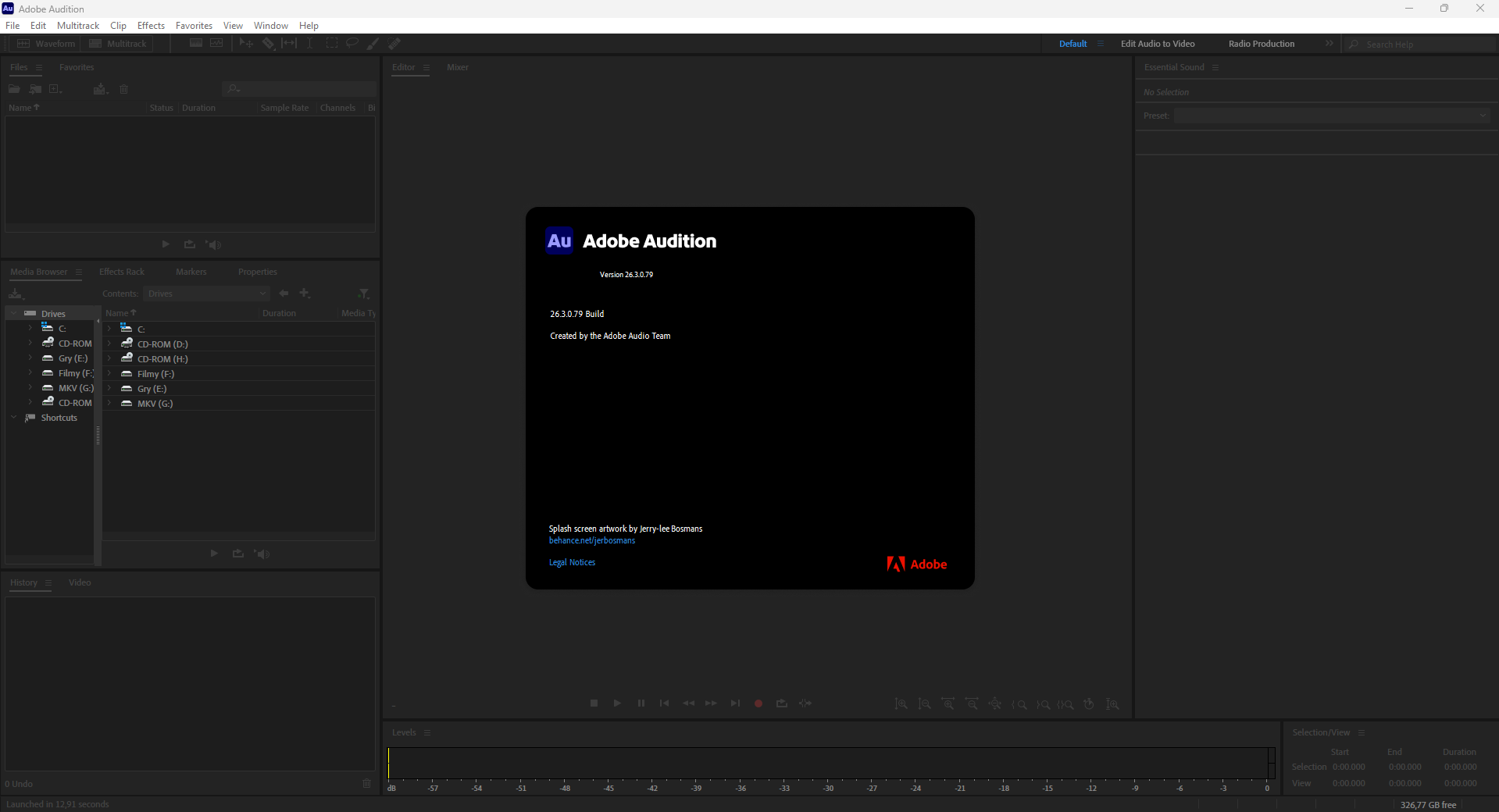
Task: Switch to the Multitrack editor view
Action: coord(118,44)
